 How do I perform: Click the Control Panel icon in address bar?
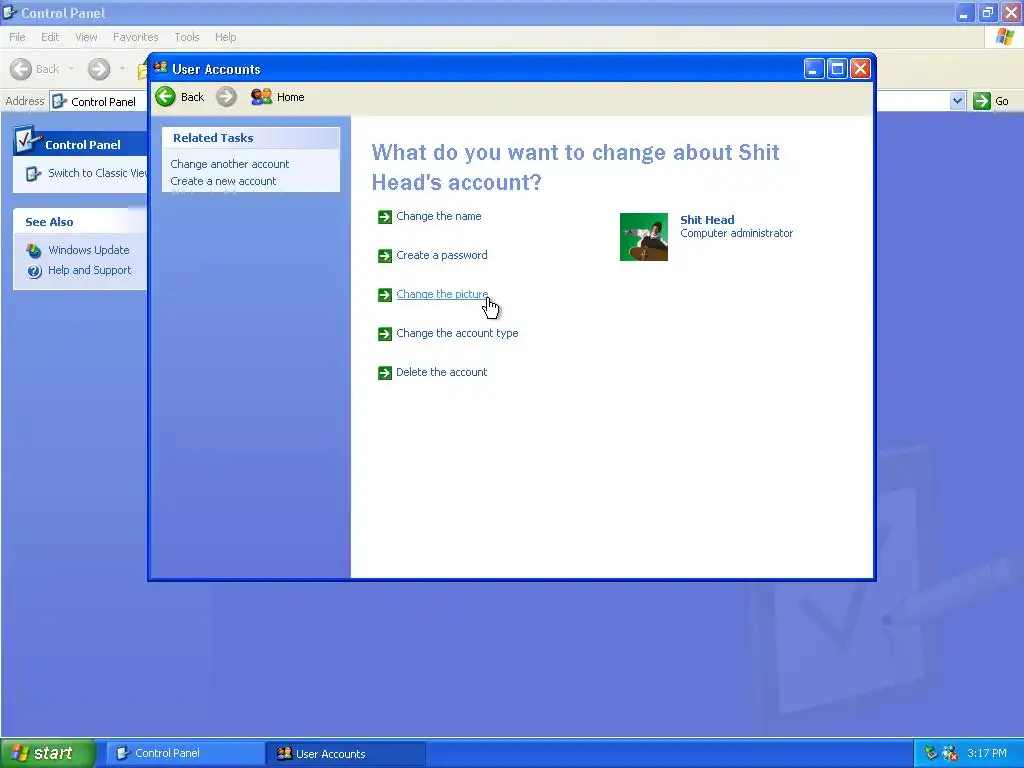[59, 101]
